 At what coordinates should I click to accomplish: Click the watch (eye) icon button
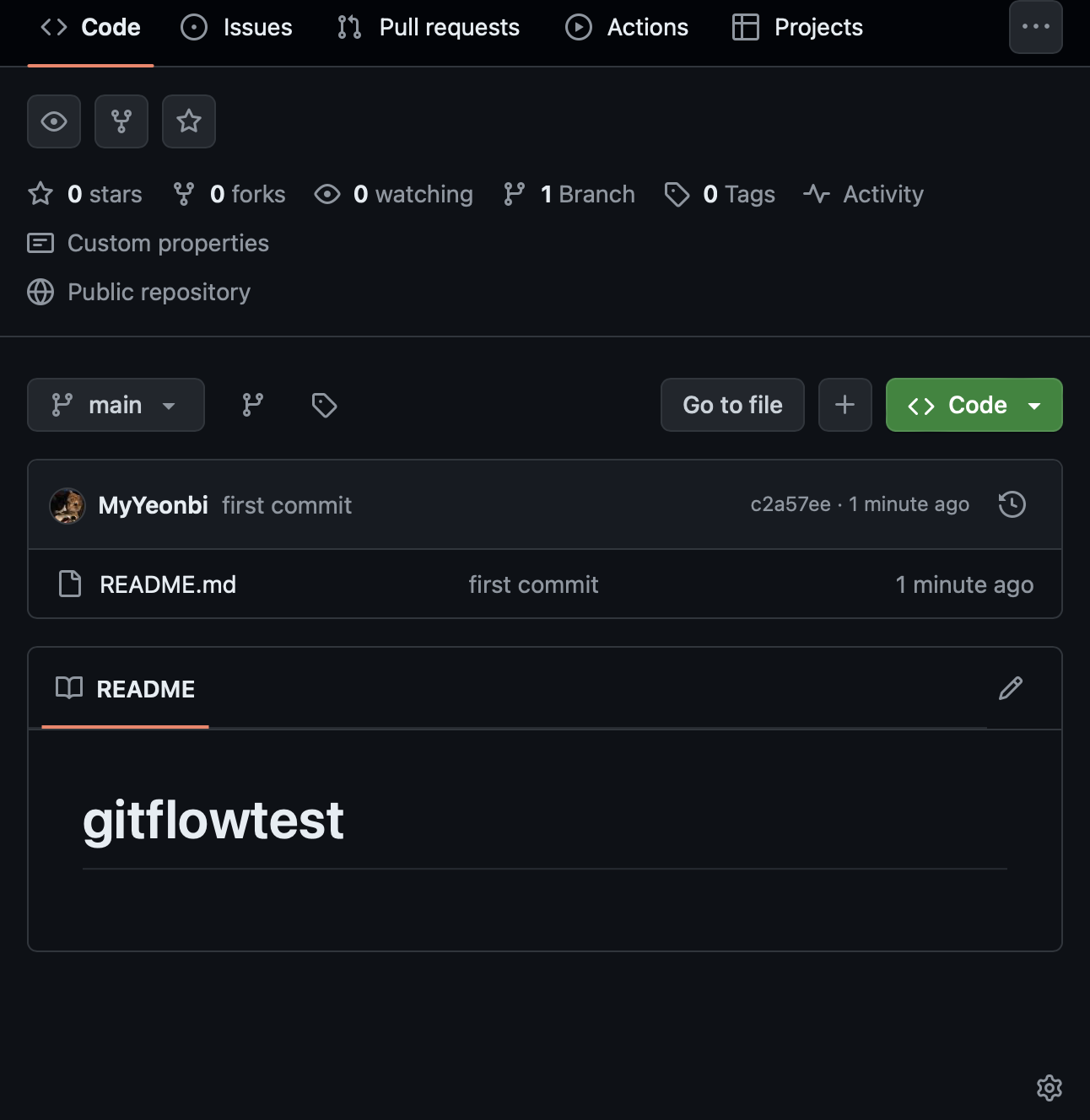(x=54, y=121)
